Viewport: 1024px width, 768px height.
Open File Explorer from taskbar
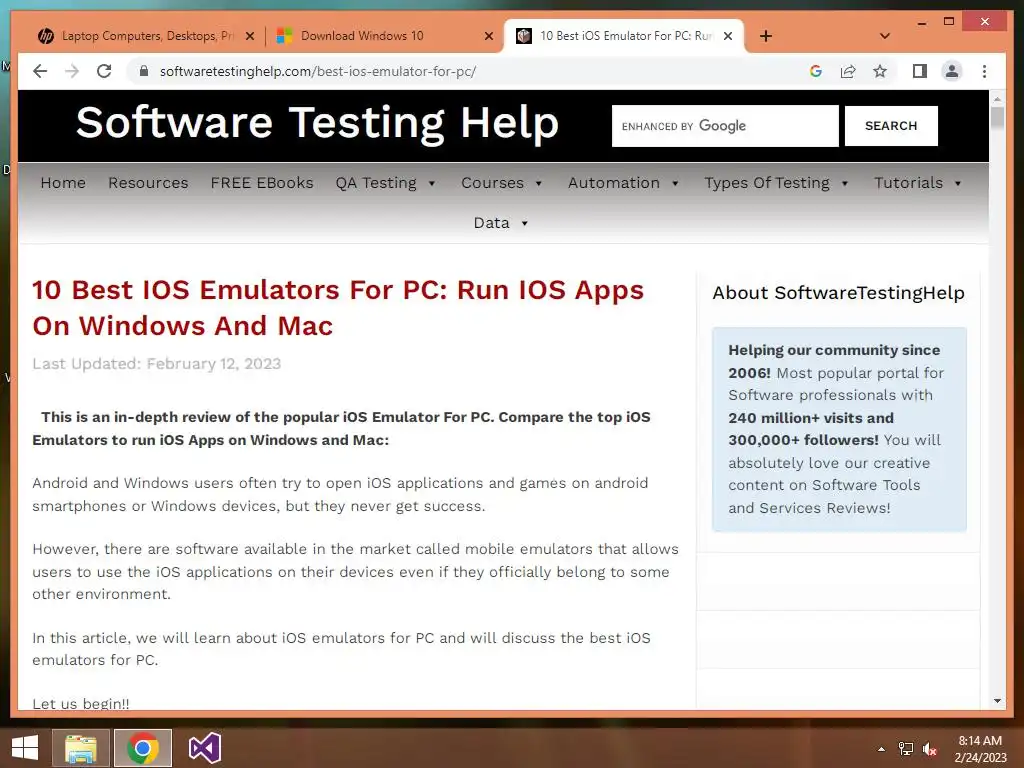tap(80, 748)
